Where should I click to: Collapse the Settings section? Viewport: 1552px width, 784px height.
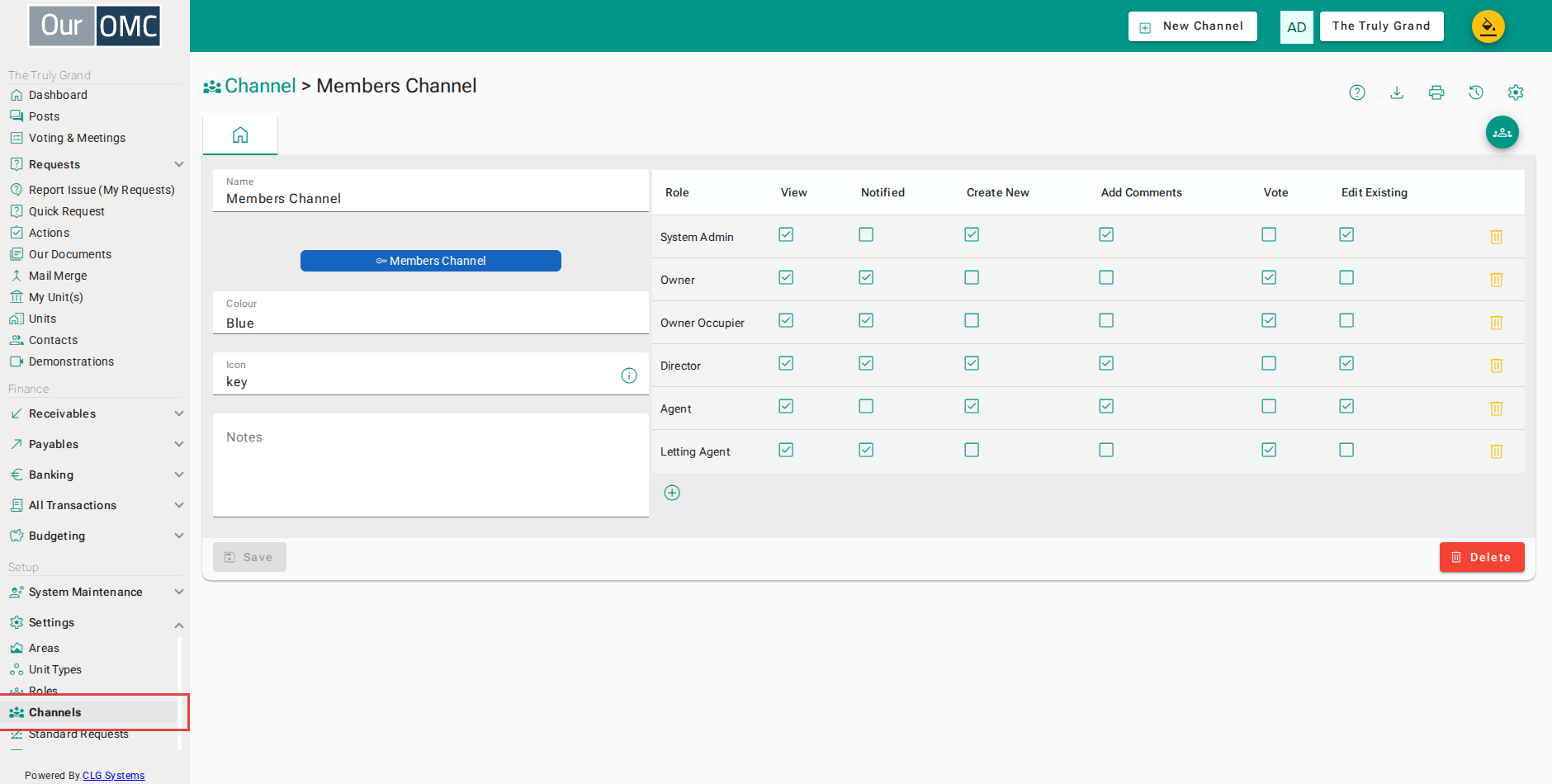pyautogui.click(x=95, y=622)
